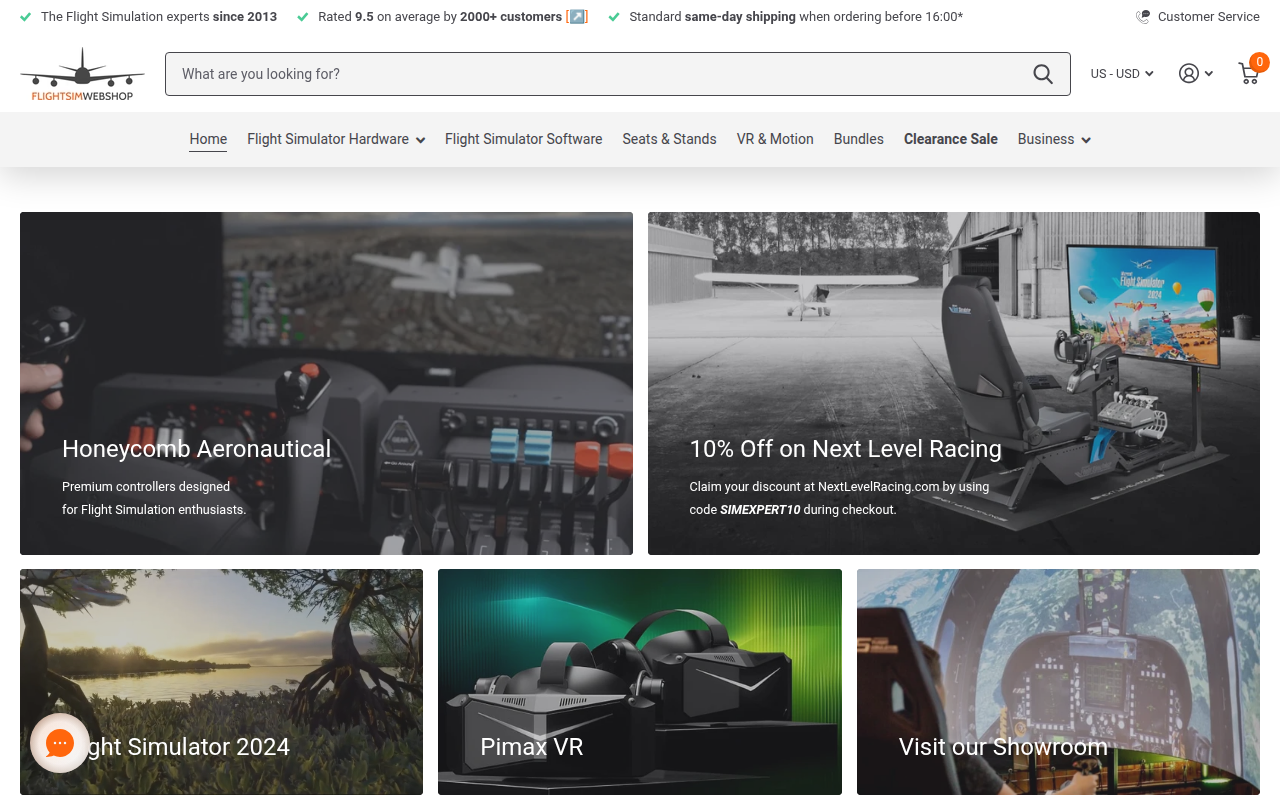Viewport: 1280px width, 800px height.
Task: Open the Clearance Sale menu item
Action: [951, 139]
